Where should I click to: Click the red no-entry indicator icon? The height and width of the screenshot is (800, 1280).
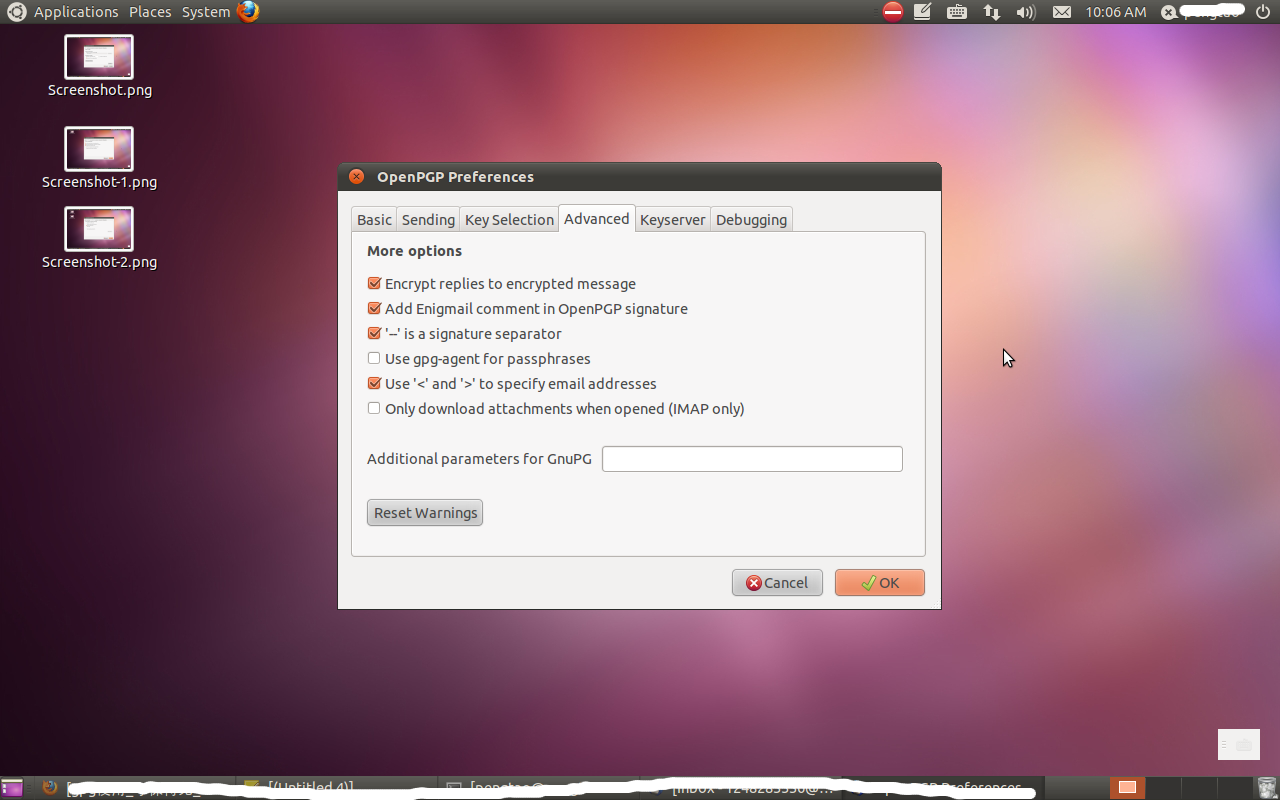pyautogui.click(x=893, y=12)
